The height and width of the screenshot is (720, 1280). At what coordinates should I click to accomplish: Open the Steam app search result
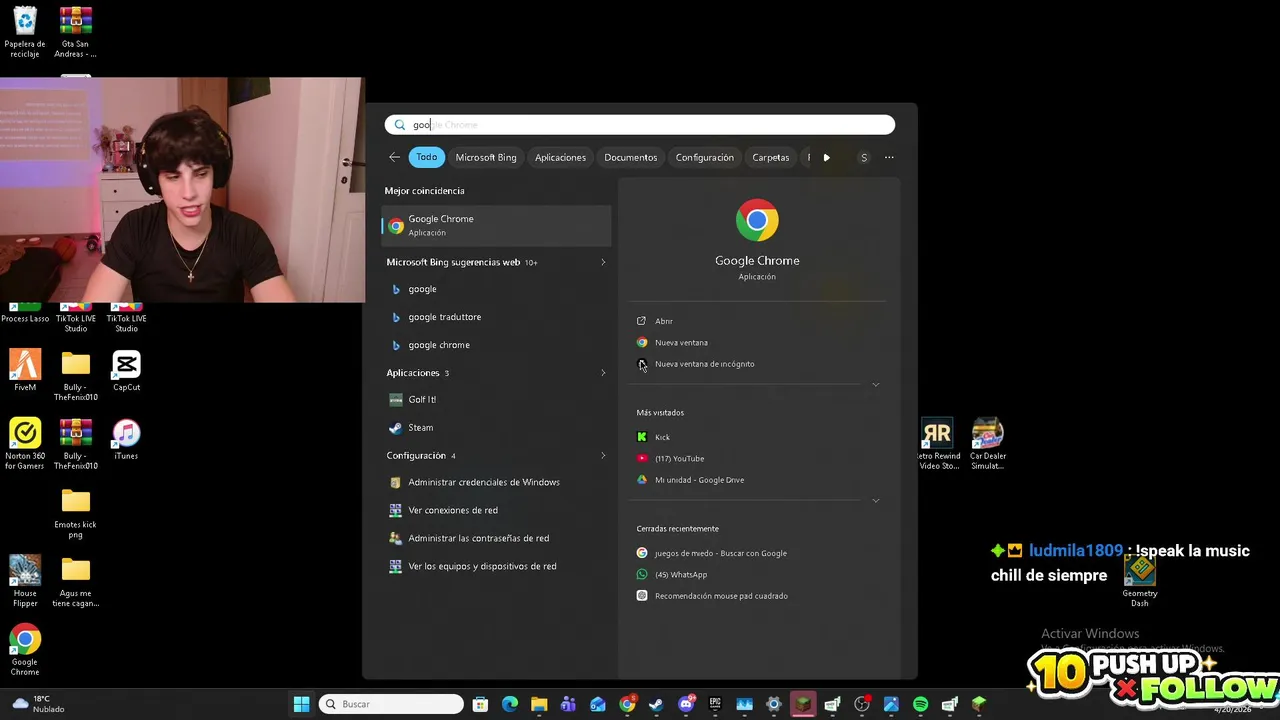tap(497, 427)
